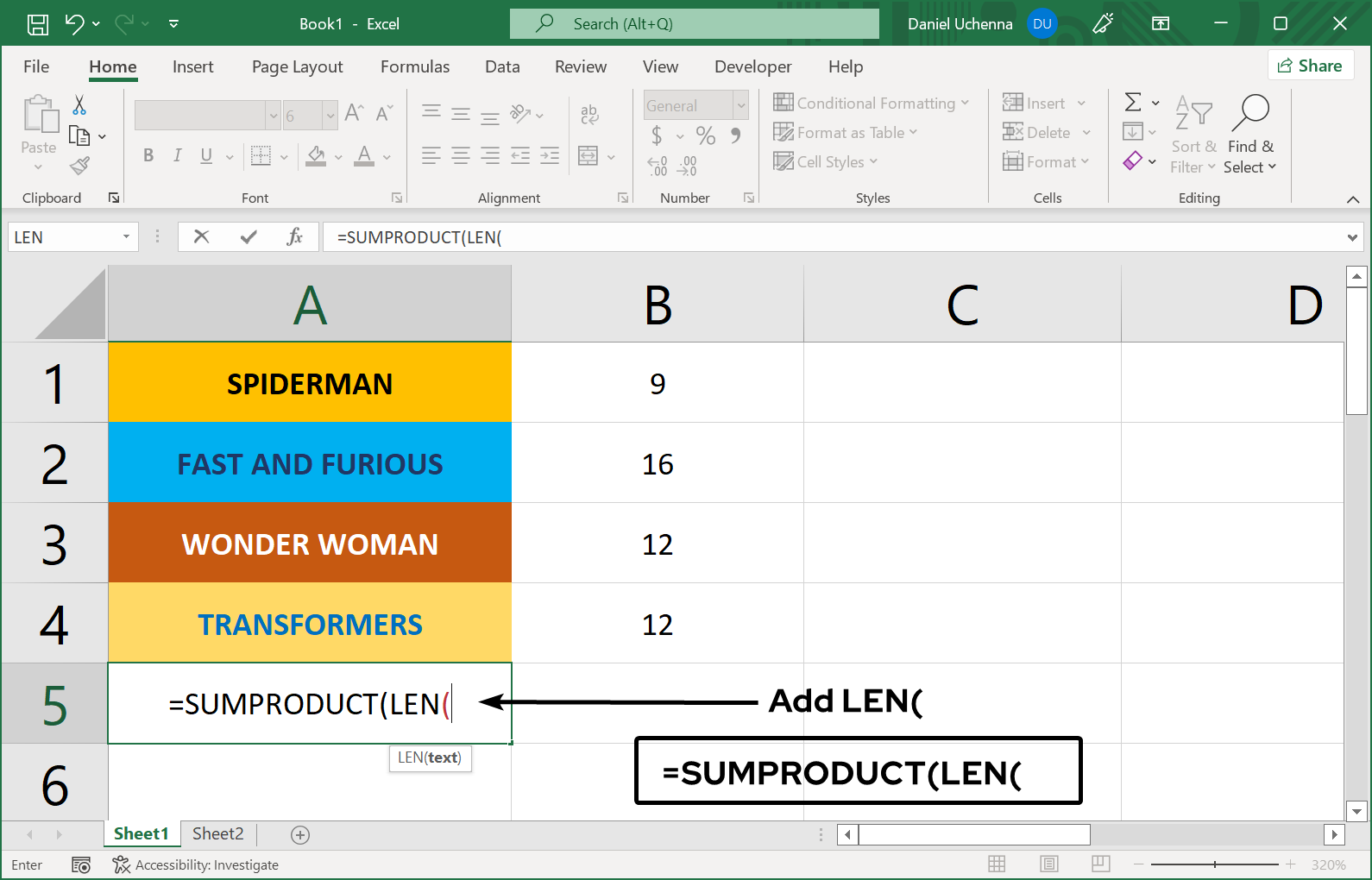Click the Share button
Image resolution: width=1372 pixels, height=880 pixels.
(x=1310, y=66)
